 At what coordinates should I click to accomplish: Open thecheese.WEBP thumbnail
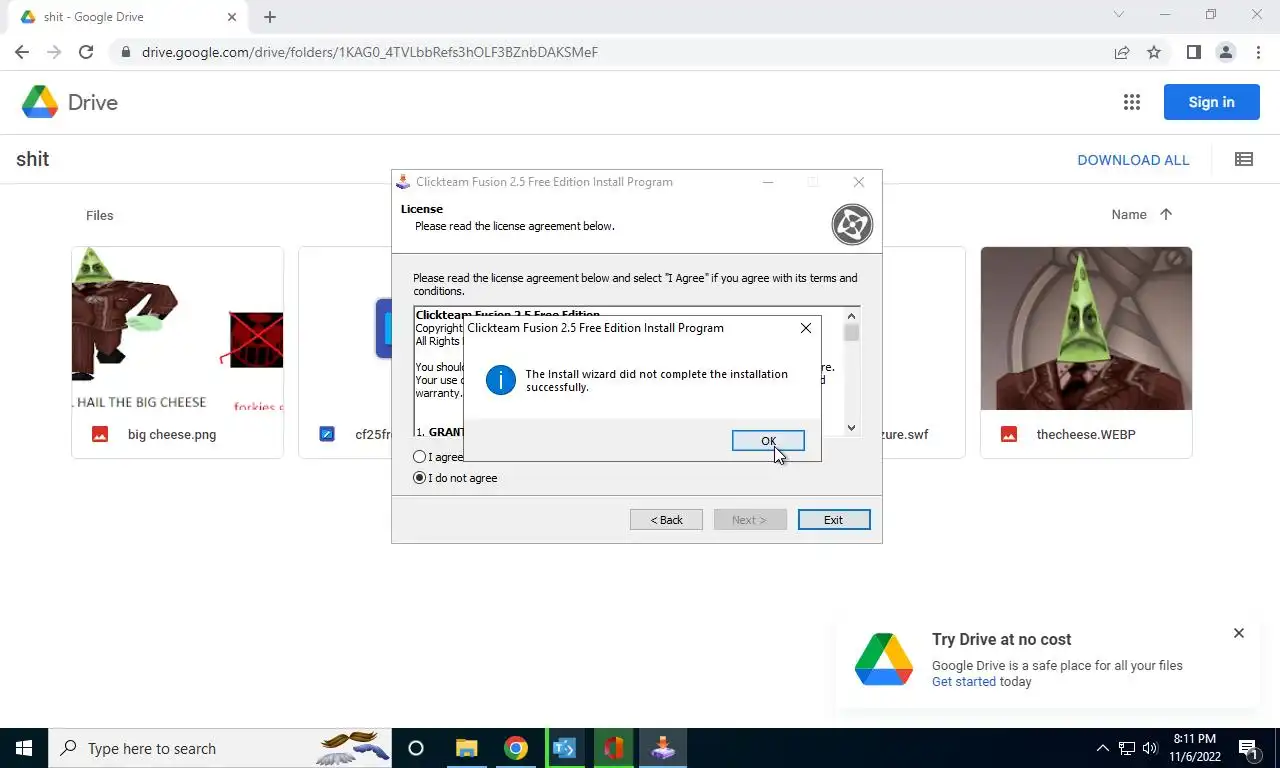click(x=1086, y=329)
